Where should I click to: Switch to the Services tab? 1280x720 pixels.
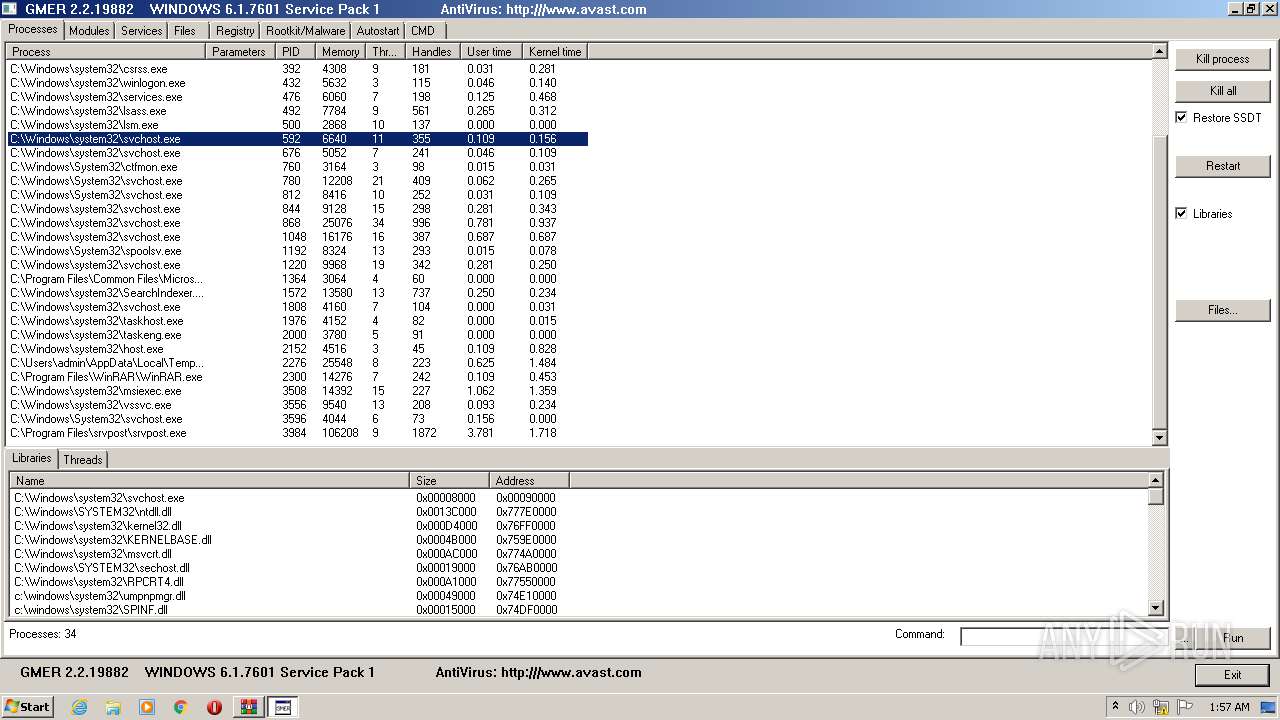[x=141, y=31]
